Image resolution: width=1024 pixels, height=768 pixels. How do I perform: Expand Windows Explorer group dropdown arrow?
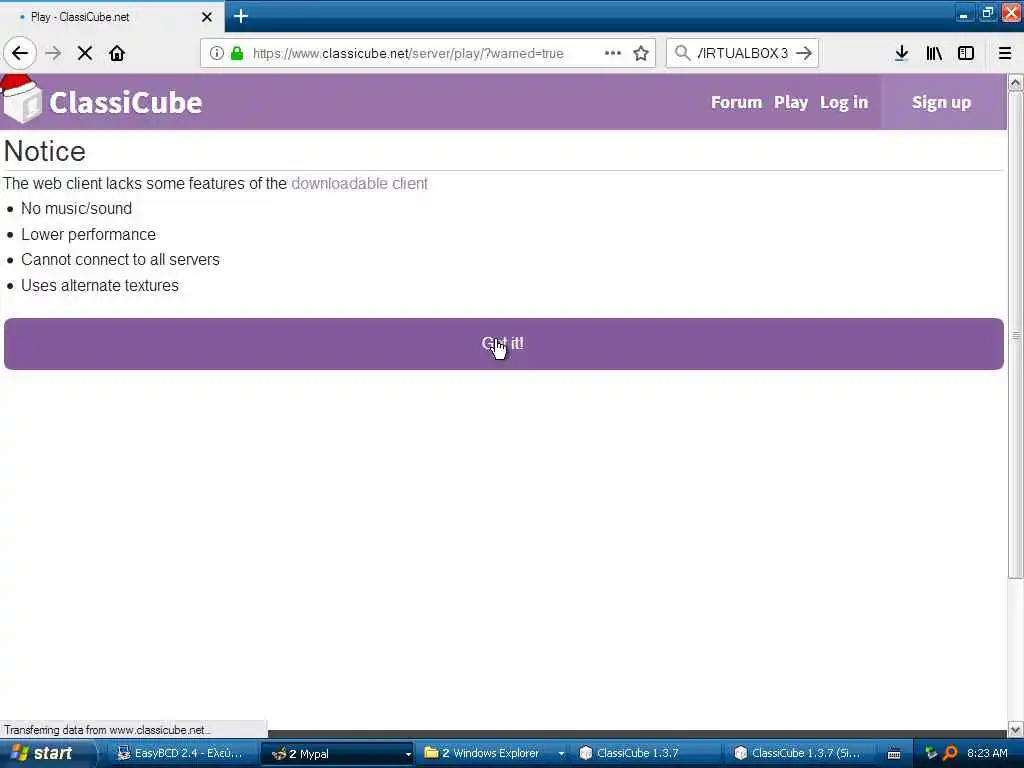(561, 754)
